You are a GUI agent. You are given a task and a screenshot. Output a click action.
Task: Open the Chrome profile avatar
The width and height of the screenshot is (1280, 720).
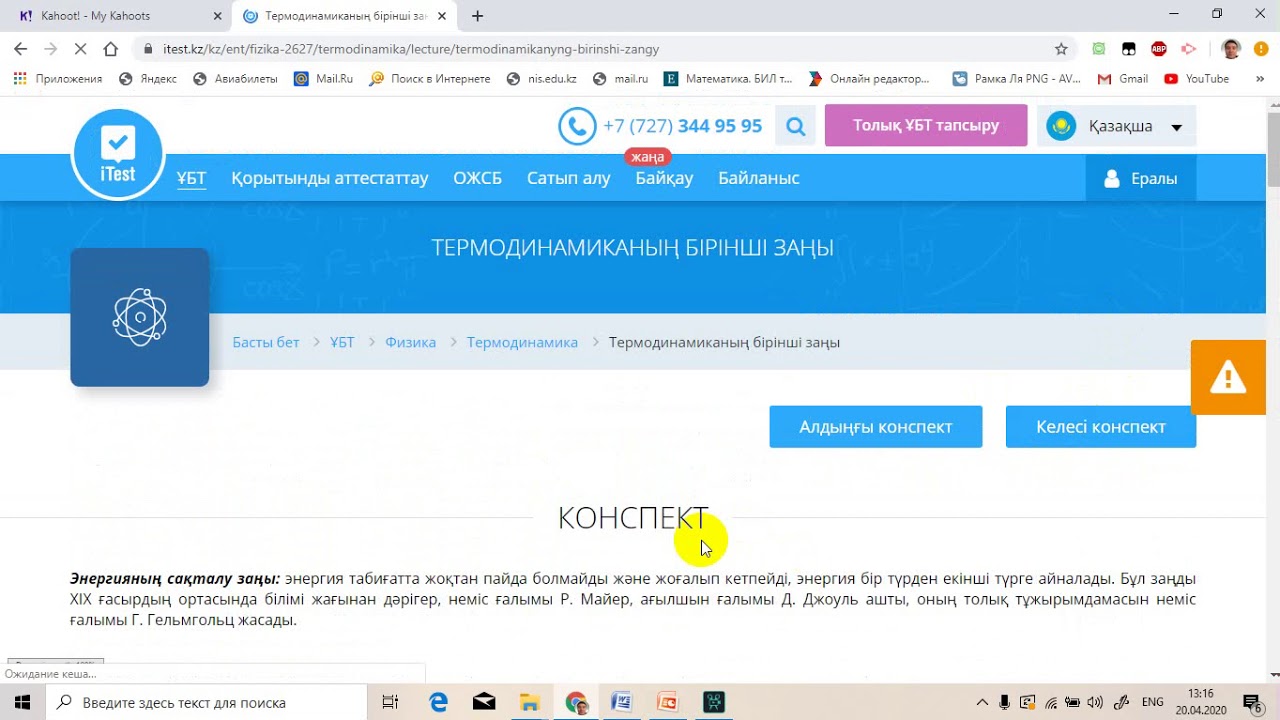tap(1231, 49)
